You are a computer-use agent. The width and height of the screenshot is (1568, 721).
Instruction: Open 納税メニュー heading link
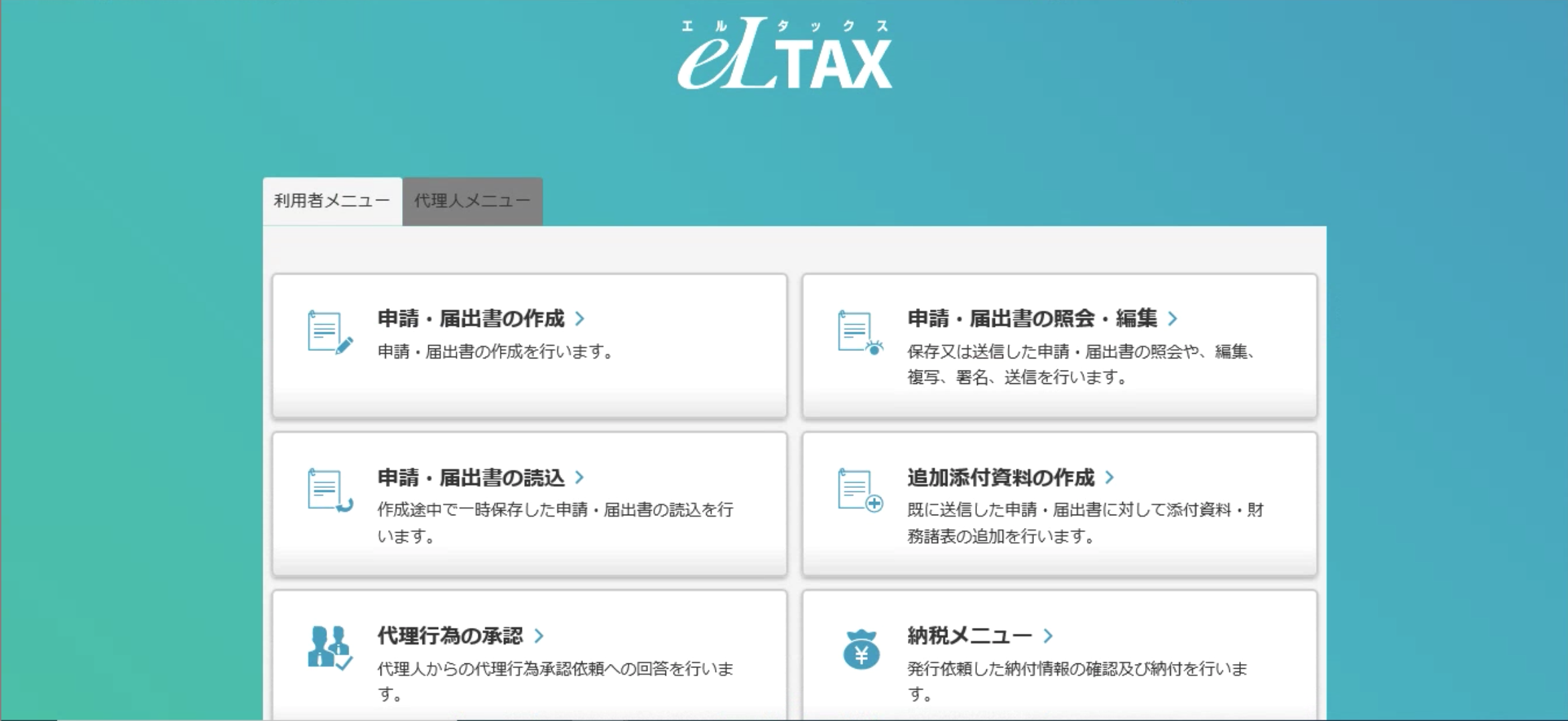click(970, 636)
